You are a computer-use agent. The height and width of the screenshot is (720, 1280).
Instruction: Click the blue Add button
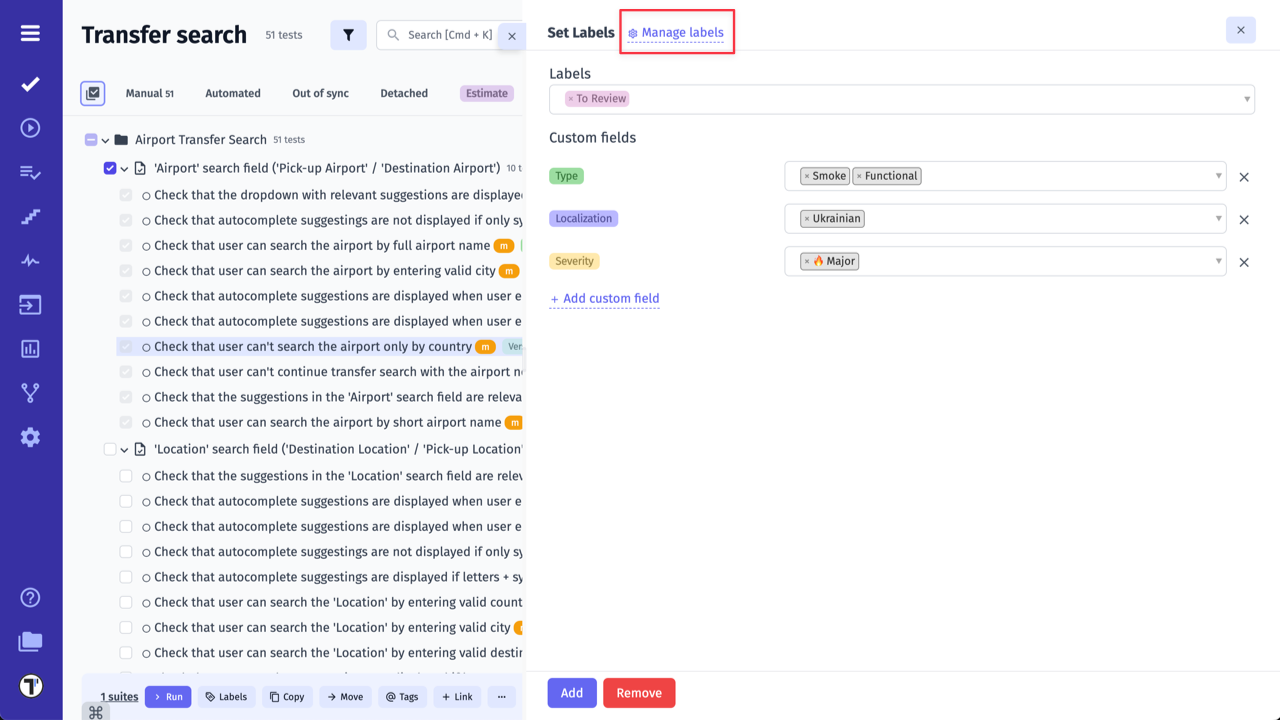(571, 692)
